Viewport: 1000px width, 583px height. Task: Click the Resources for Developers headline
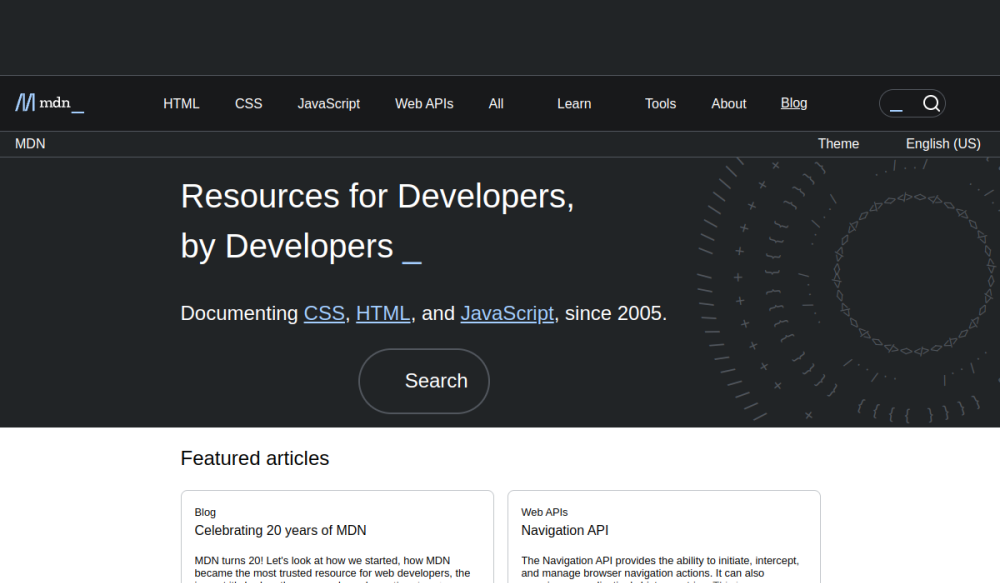(378, 221)
